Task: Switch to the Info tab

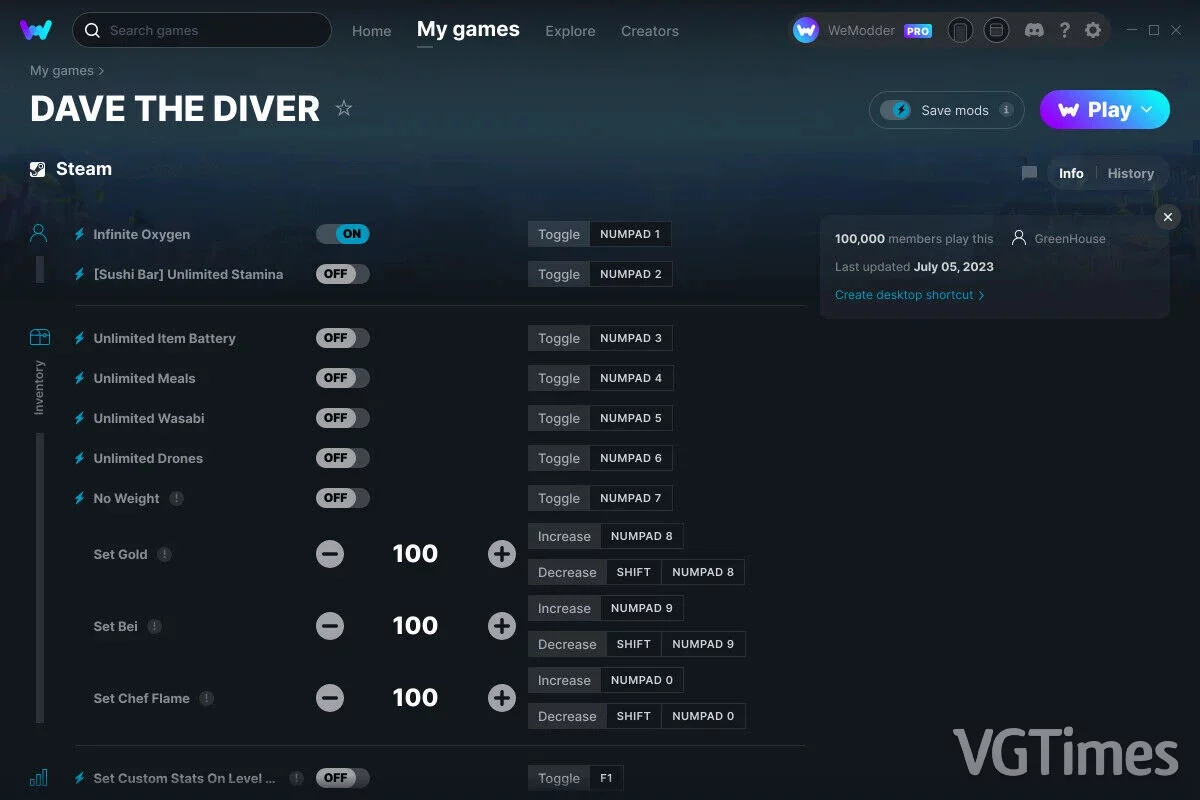Action: (1071, 173)
